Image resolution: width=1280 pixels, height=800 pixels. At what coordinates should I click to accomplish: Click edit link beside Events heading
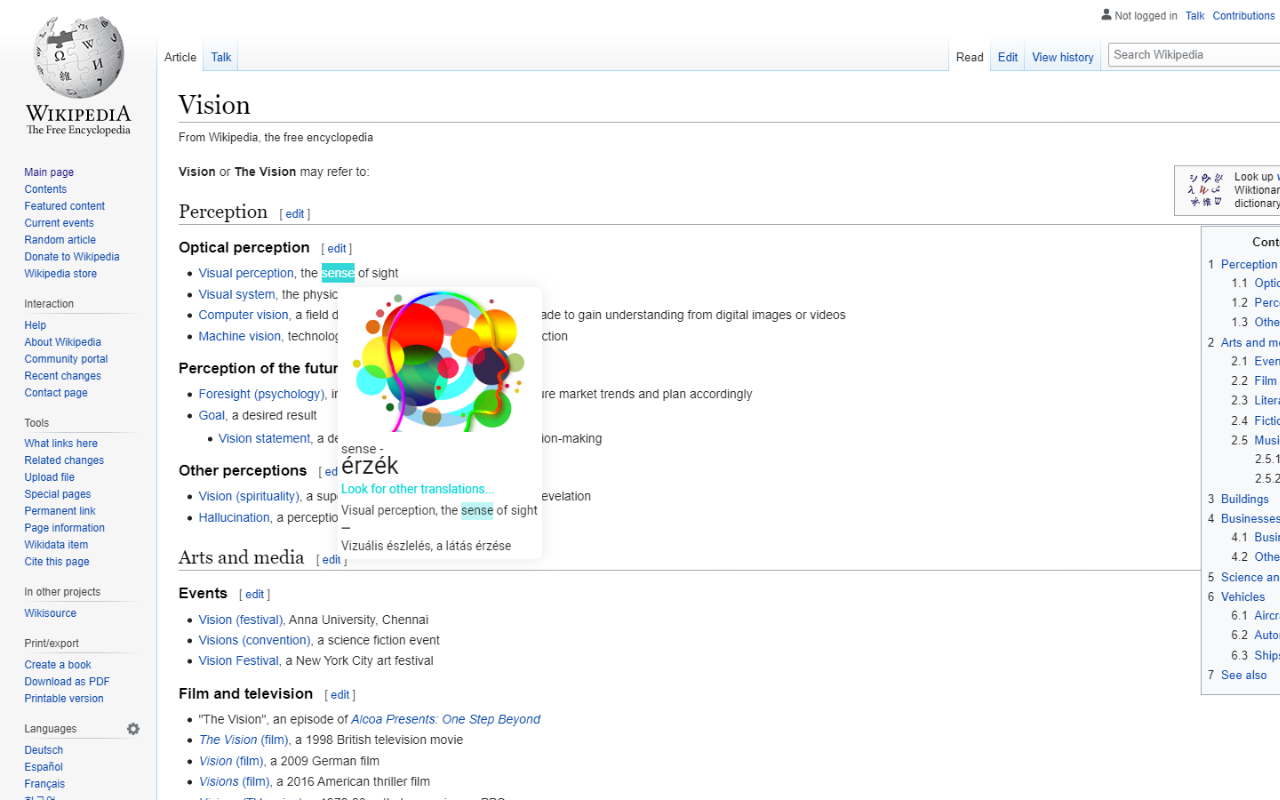254,595
